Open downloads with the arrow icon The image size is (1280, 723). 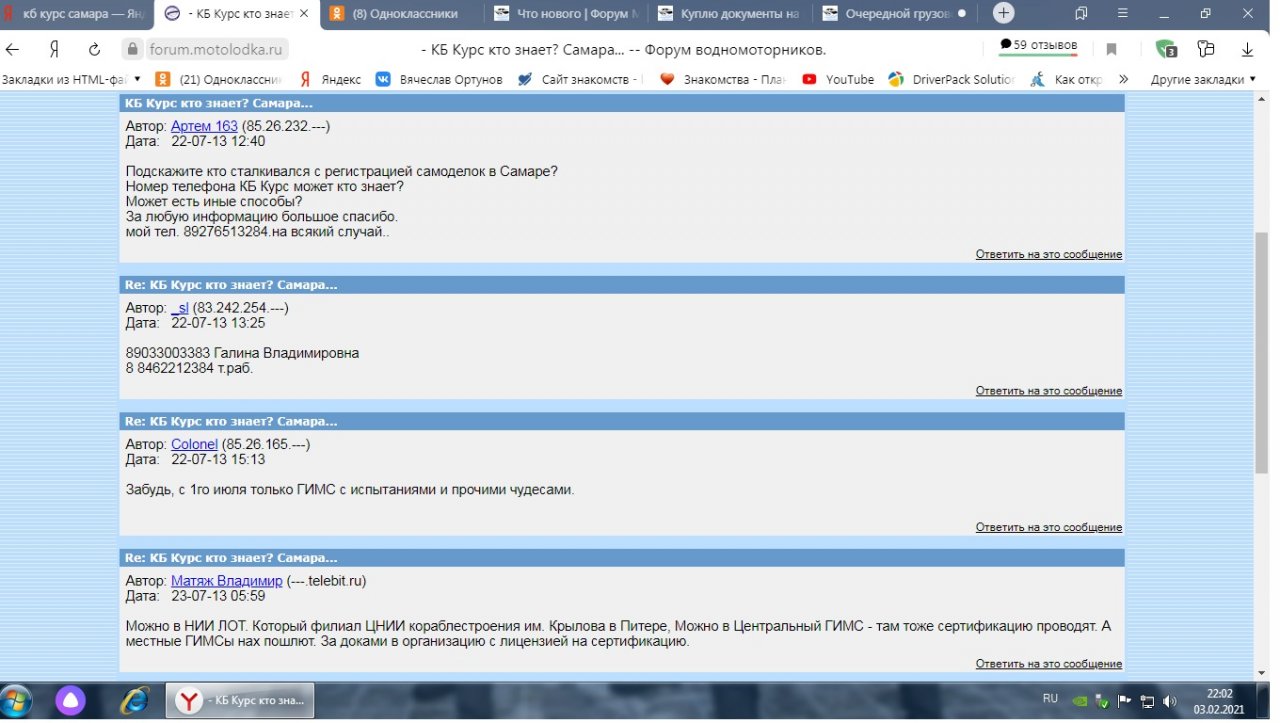click(1247, 49)
